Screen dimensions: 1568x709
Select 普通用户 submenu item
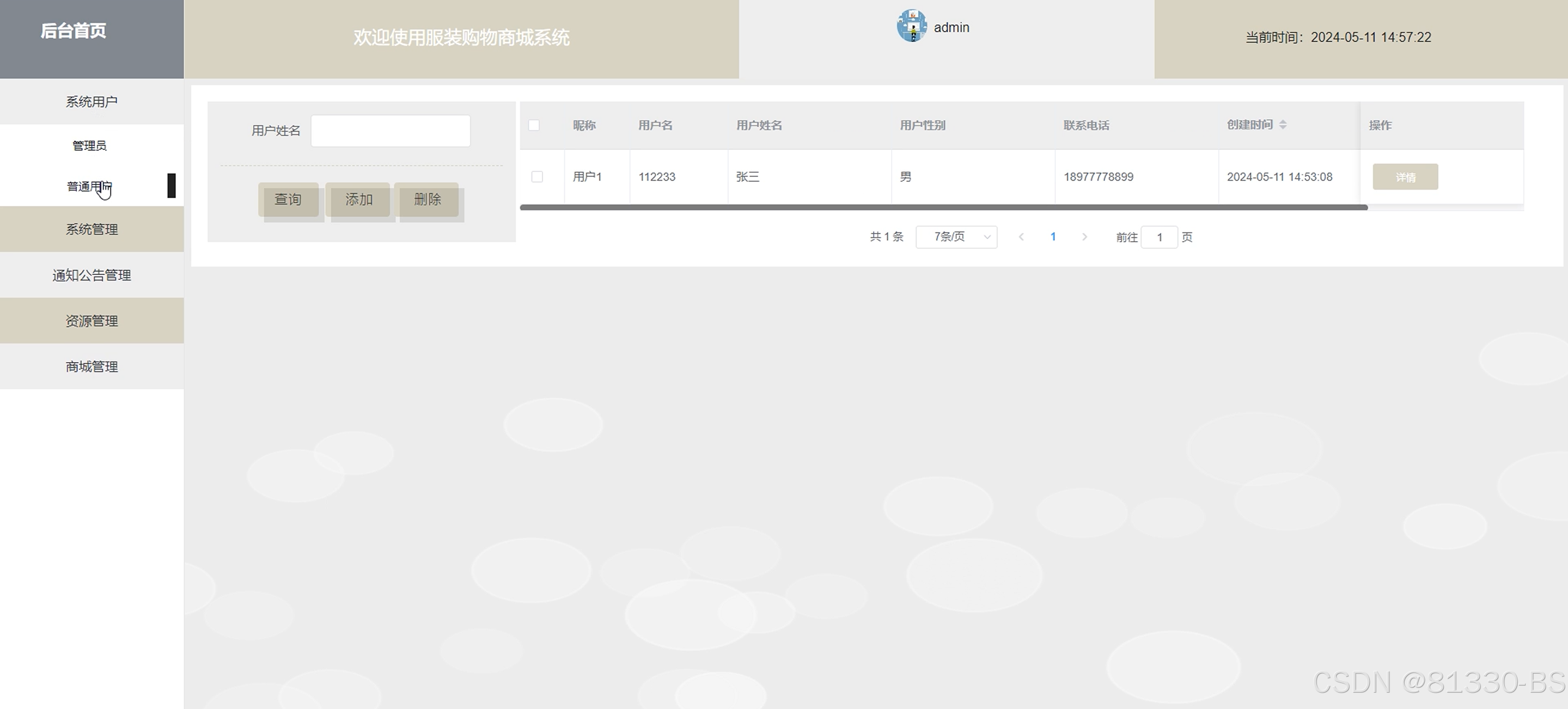pos(89,186)
